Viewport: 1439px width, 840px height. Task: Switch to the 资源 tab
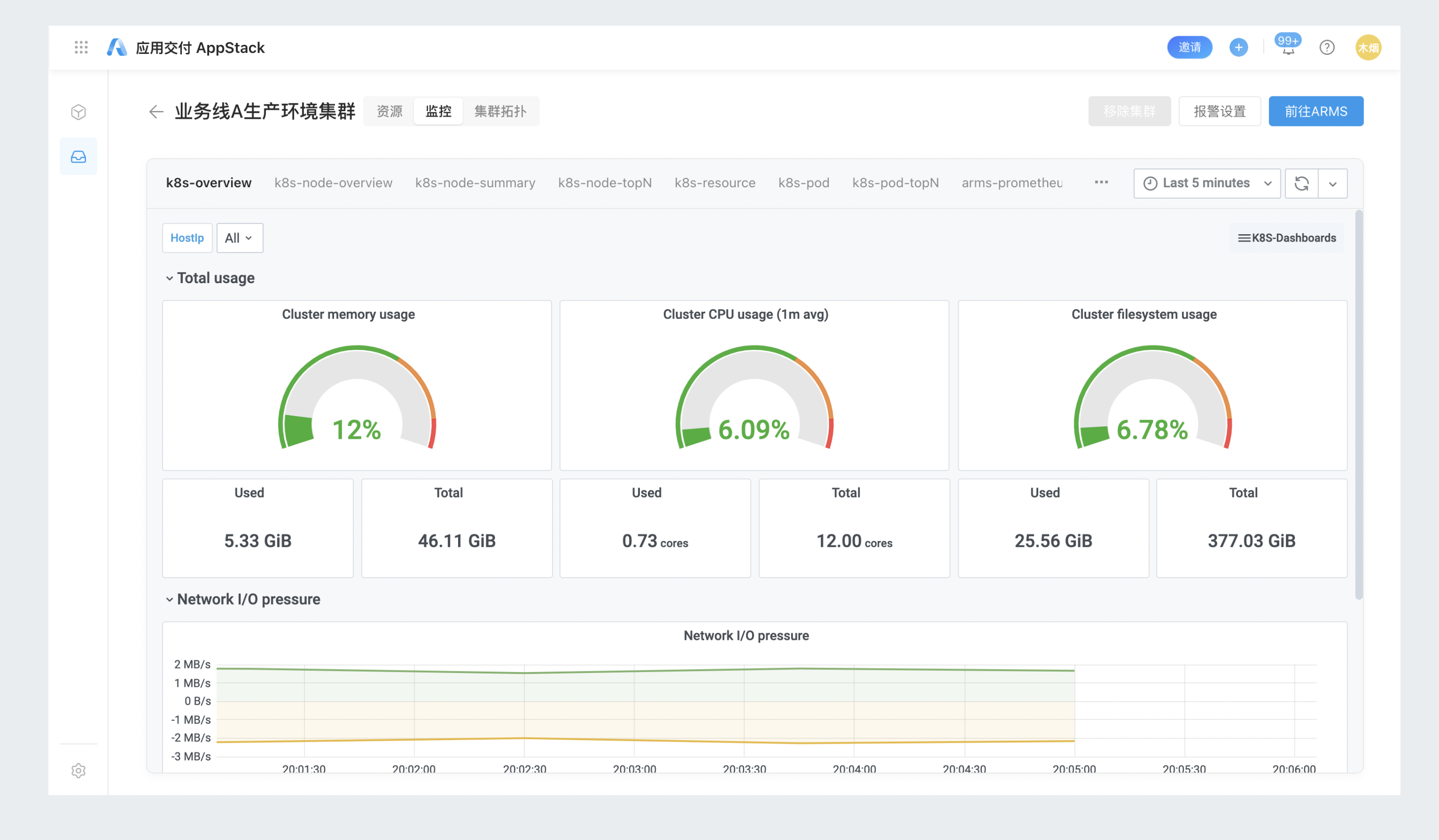[x=389, y=111]
